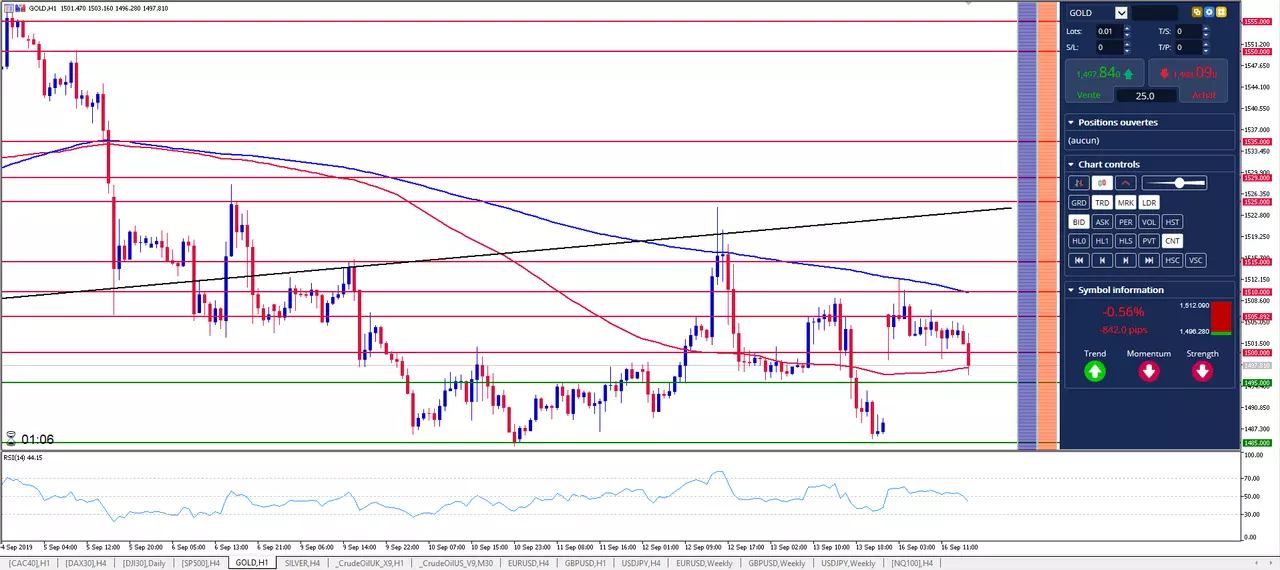Toggle the VOL volumes button
The width and height of the screenshot is (1280, 570).
pyautogui.click(x=1149, y=222)
